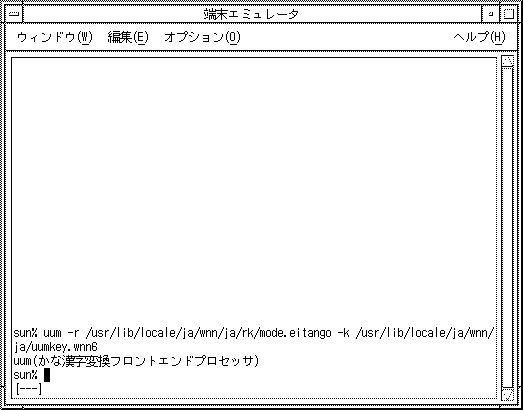Click the scrollbar down arrow

[508, 395]
